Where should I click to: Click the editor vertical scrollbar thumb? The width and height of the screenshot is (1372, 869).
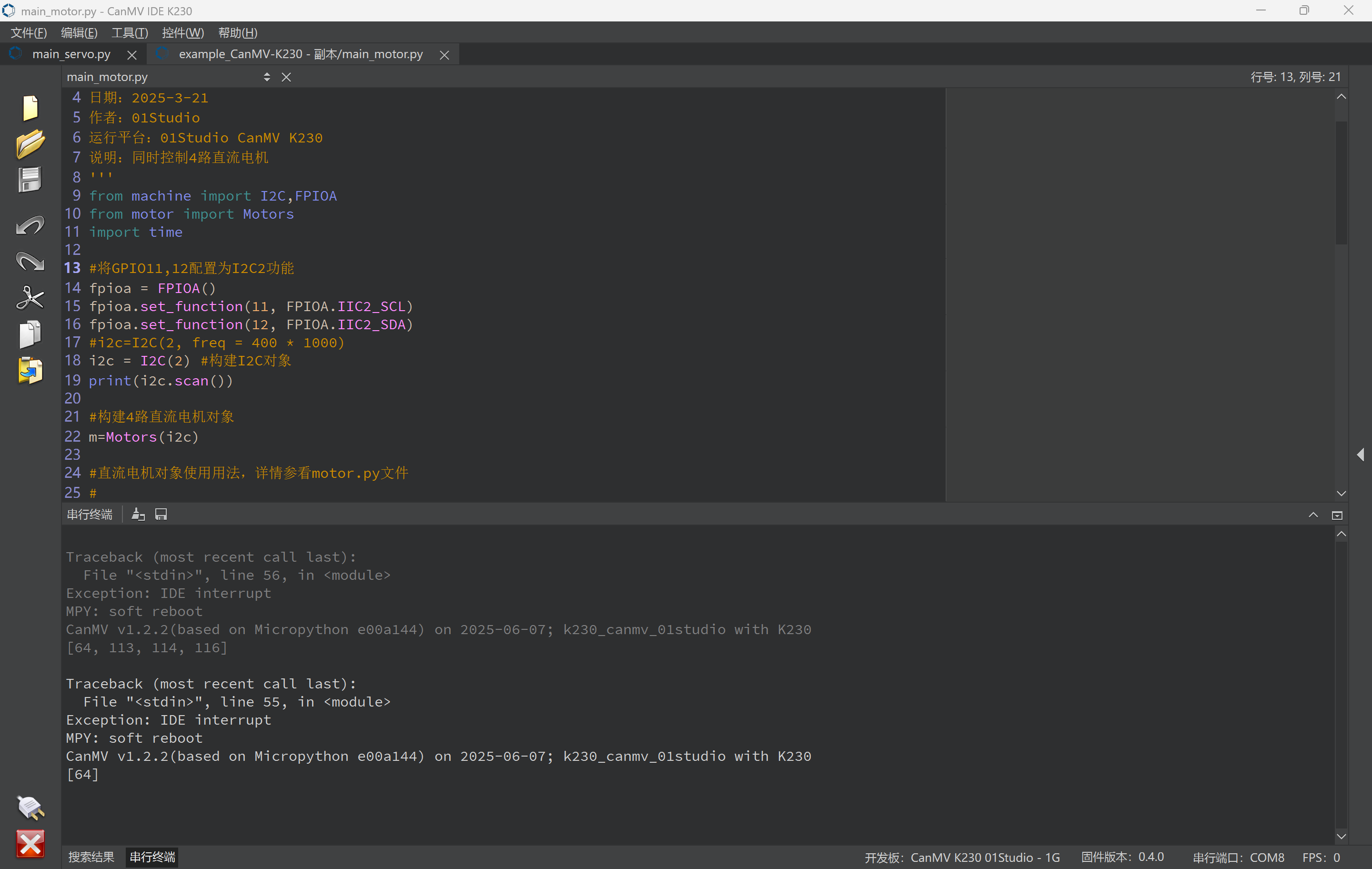point(1341,182)
